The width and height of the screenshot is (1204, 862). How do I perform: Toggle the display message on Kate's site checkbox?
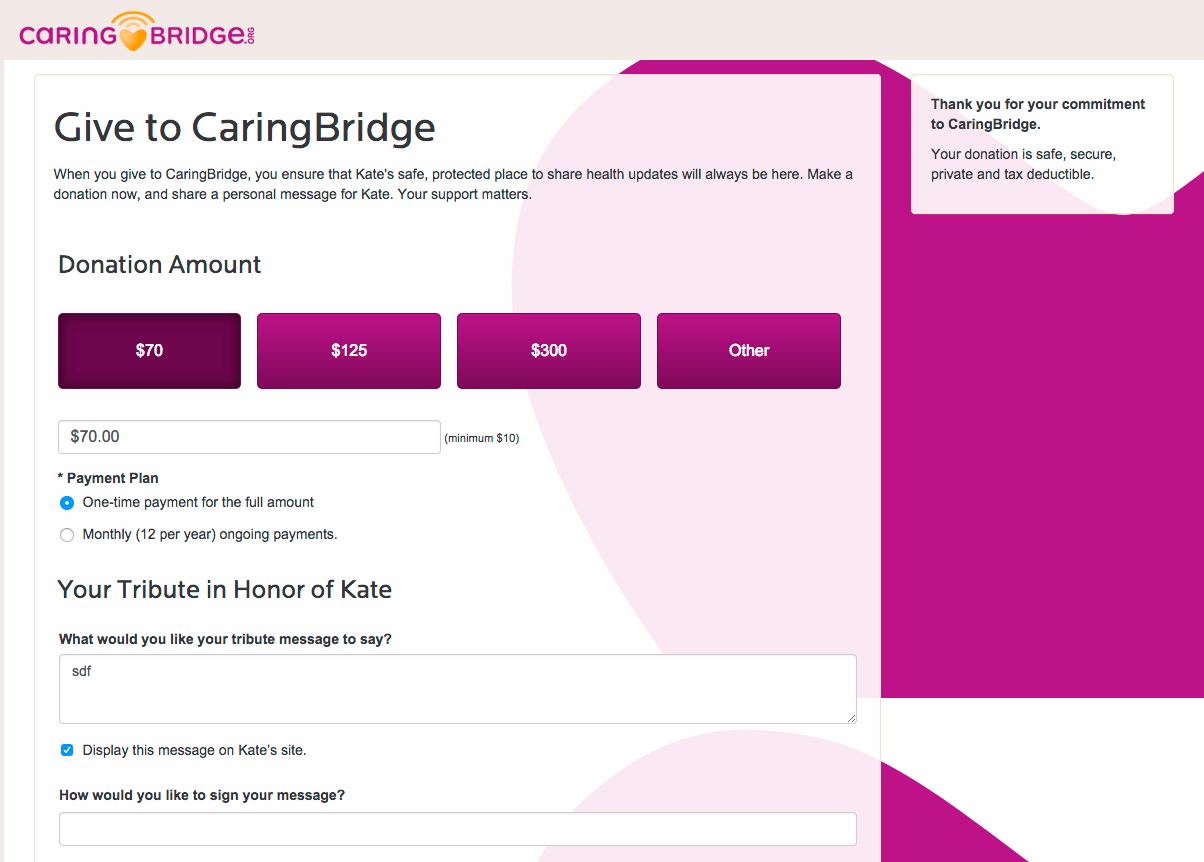pos(67,750)
